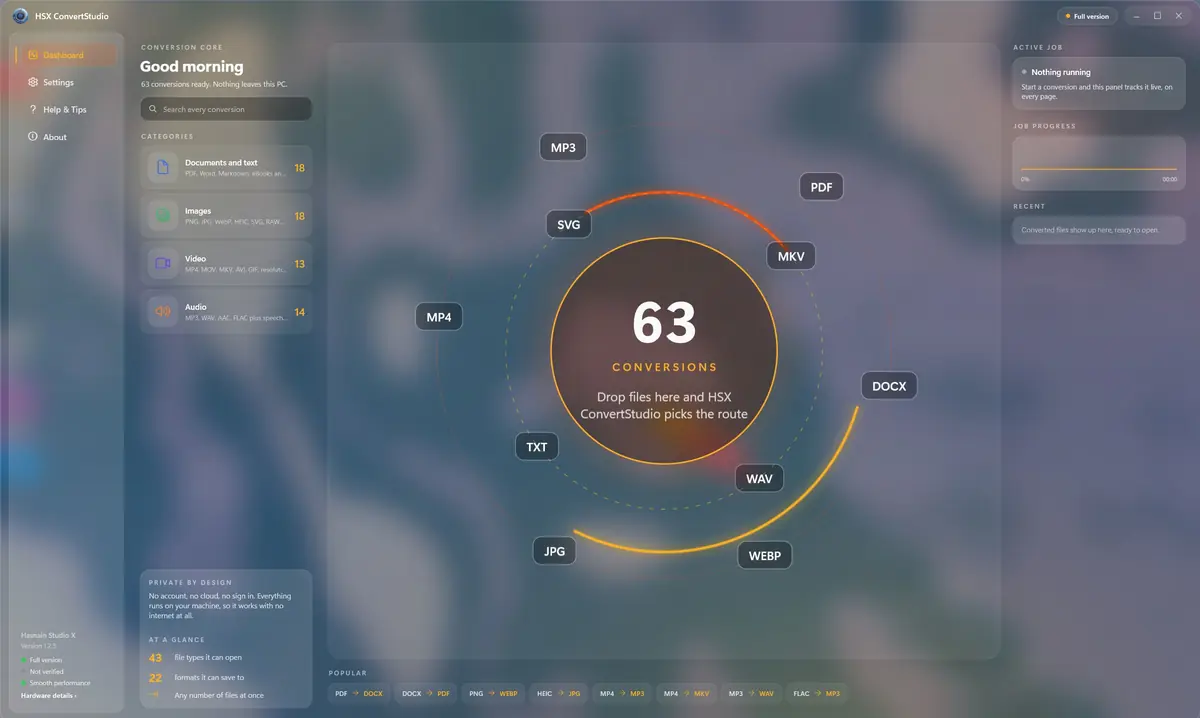Select the WEBP format bubble
This screenshot has width=1200, height=718.
(x=765, y=555)
